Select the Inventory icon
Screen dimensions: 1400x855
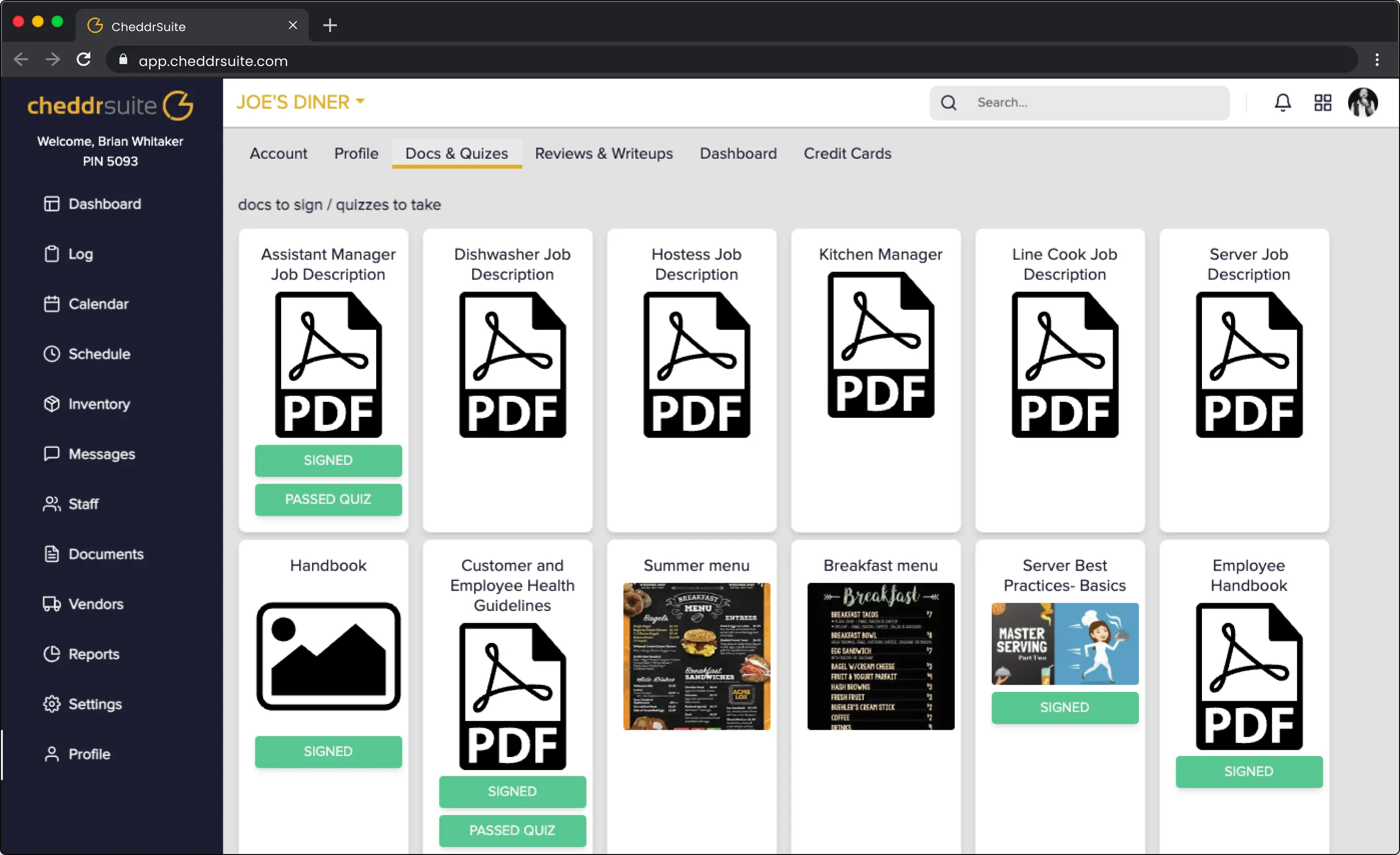(x=52, y=404)
